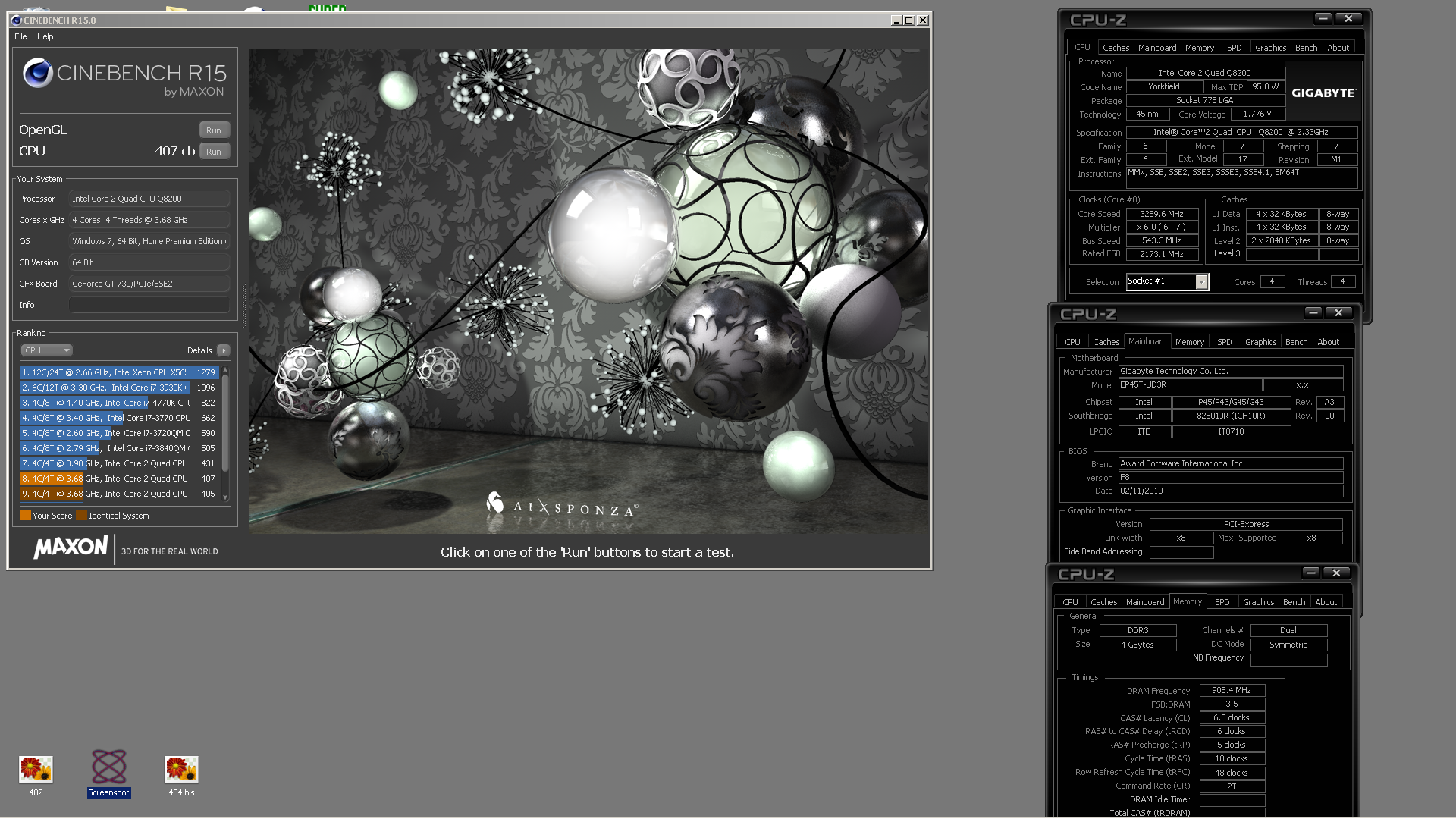Select ranking row 3 i7-4770K 822
Image resolution: width=1456 pixels, height=819 pixels.
click(x=119, y=403)
